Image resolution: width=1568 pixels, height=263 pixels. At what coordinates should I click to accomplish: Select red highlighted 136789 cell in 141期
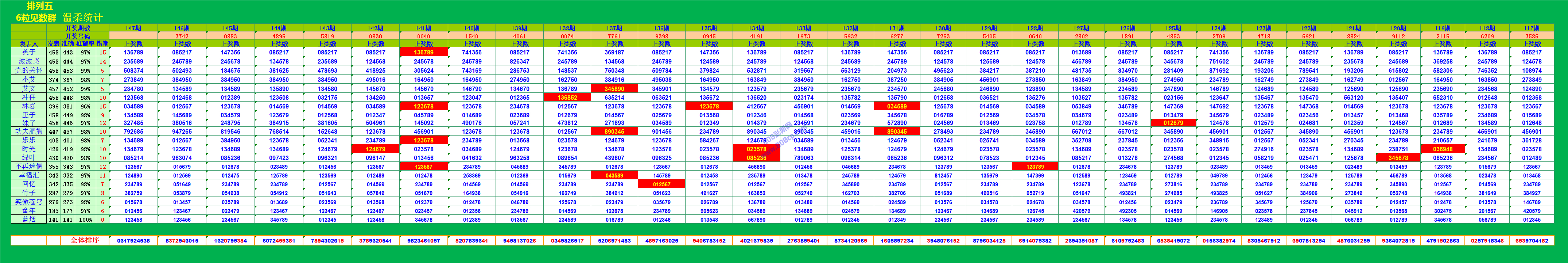(x=424, y=53)
